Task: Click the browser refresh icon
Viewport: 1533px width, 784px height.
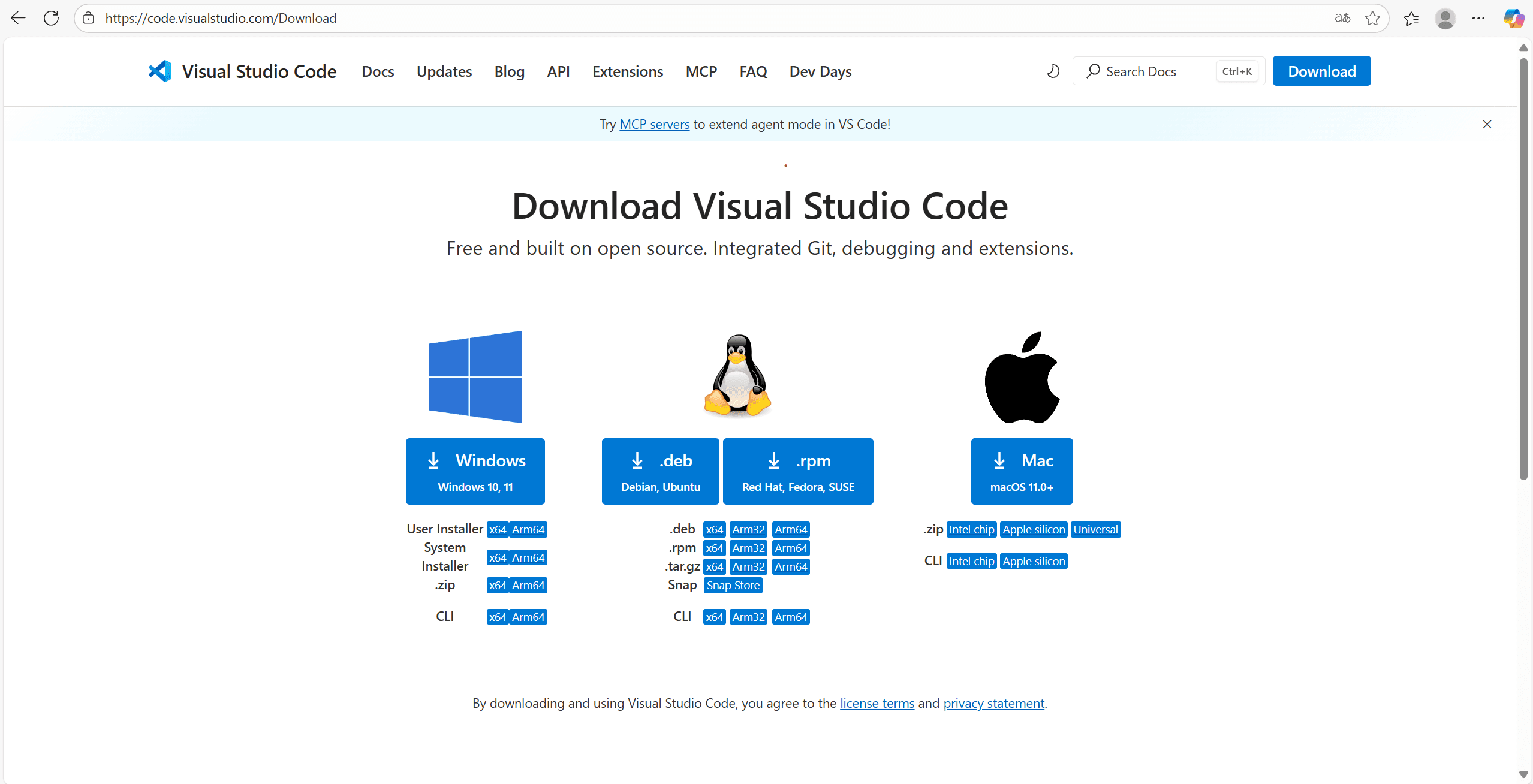Action: 52,18
